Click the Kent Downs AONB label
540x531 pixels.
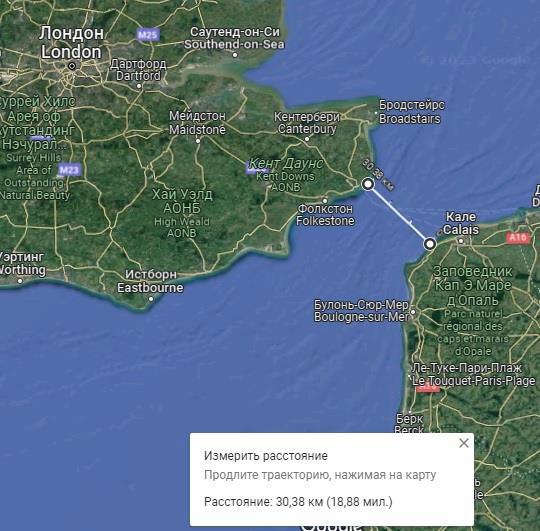pyautogui.click(x=285, y=175)
